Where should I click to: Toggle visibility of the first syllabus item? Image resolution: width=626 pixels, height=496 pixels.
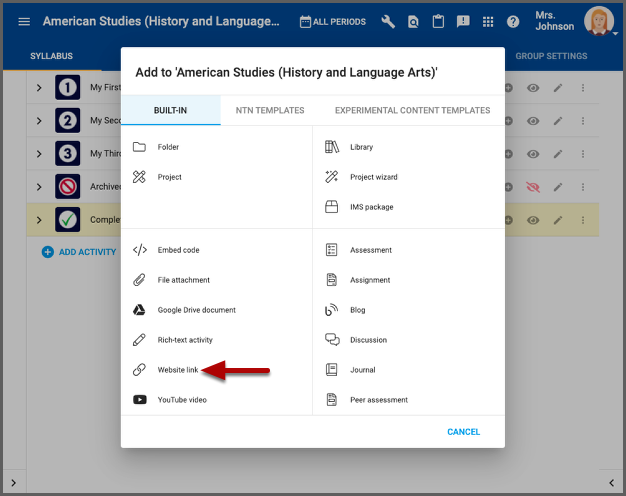[x=534, y=88]
